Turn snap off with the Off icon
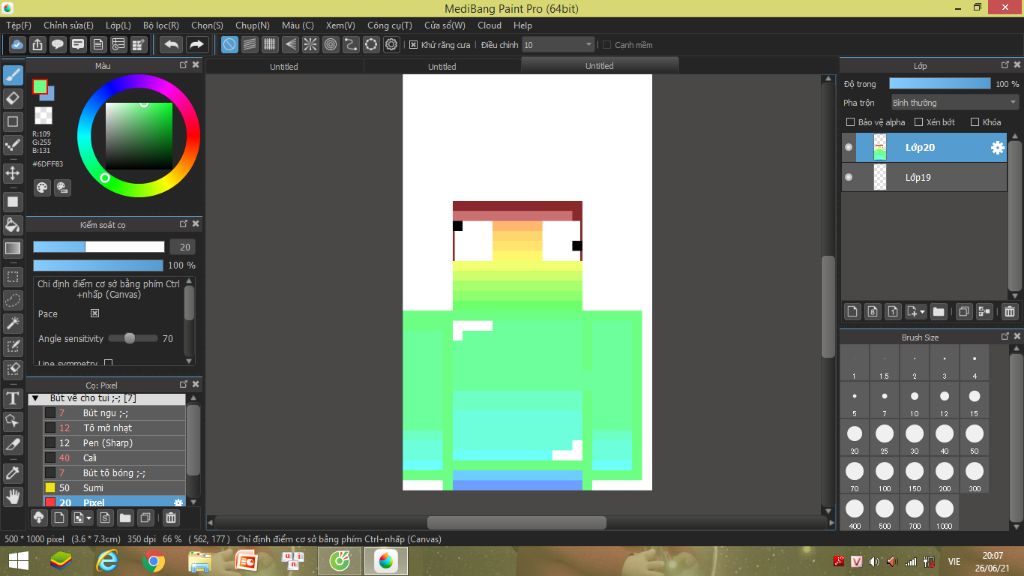The width and height of the screenshot is (1024, 576). [229, 44]
